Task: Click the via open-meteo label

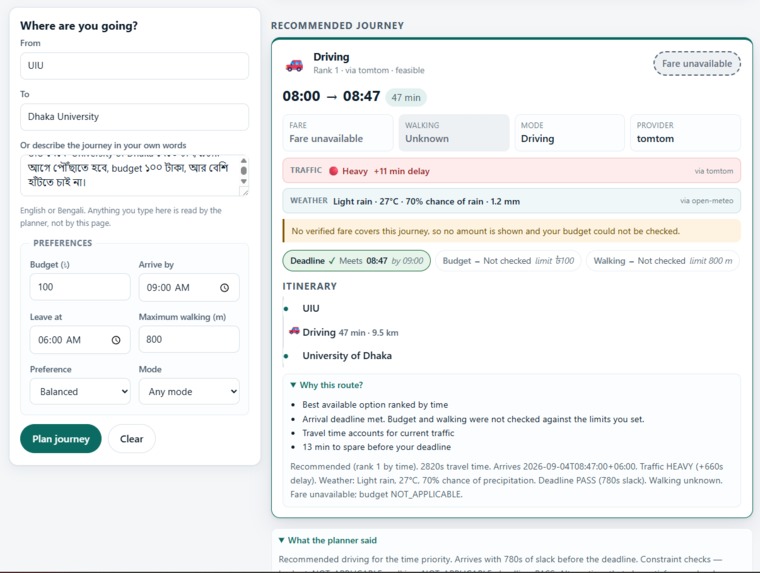Action: tap(706, 201)
